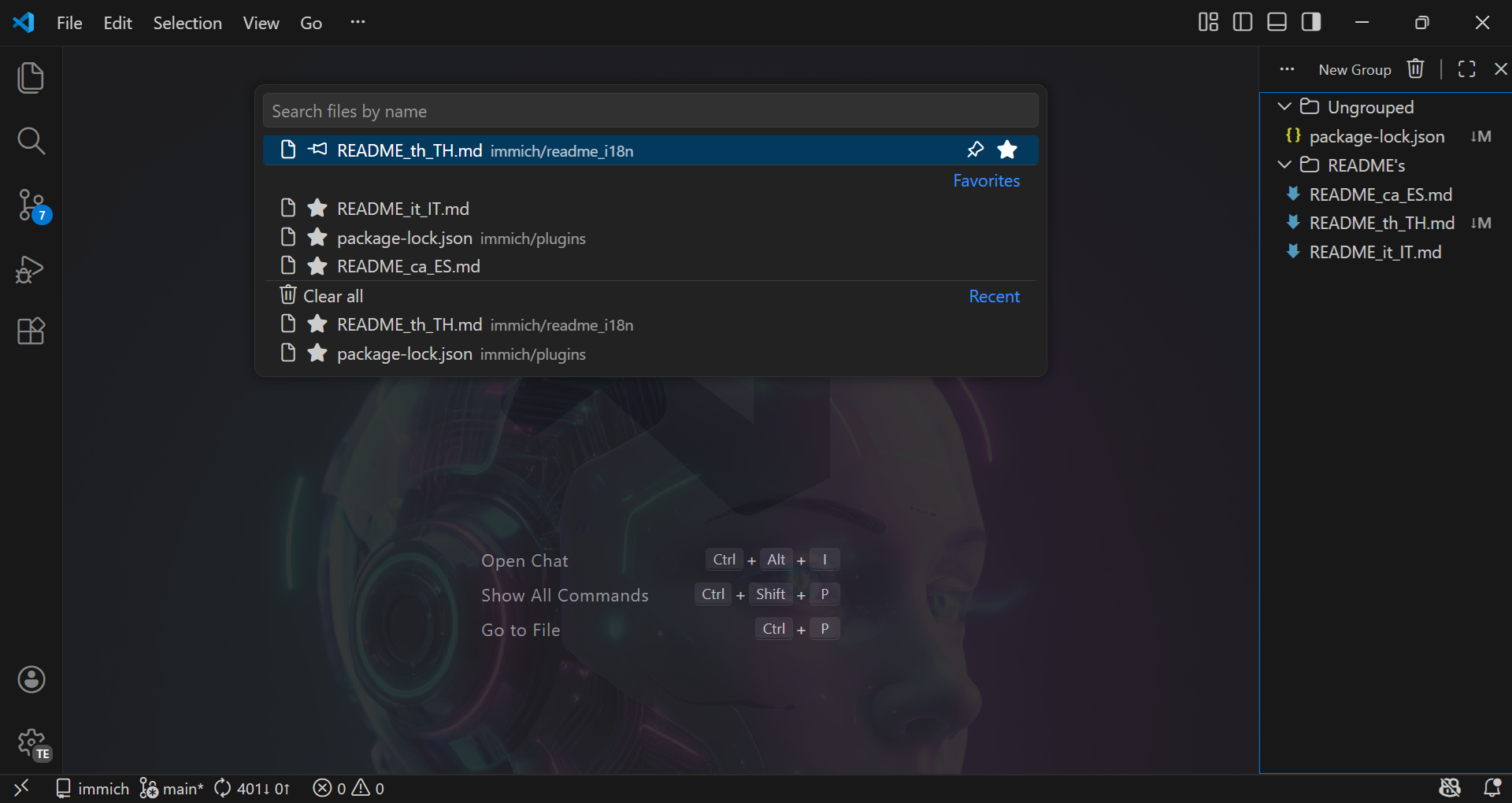Open the File menu

coord(69,23)
